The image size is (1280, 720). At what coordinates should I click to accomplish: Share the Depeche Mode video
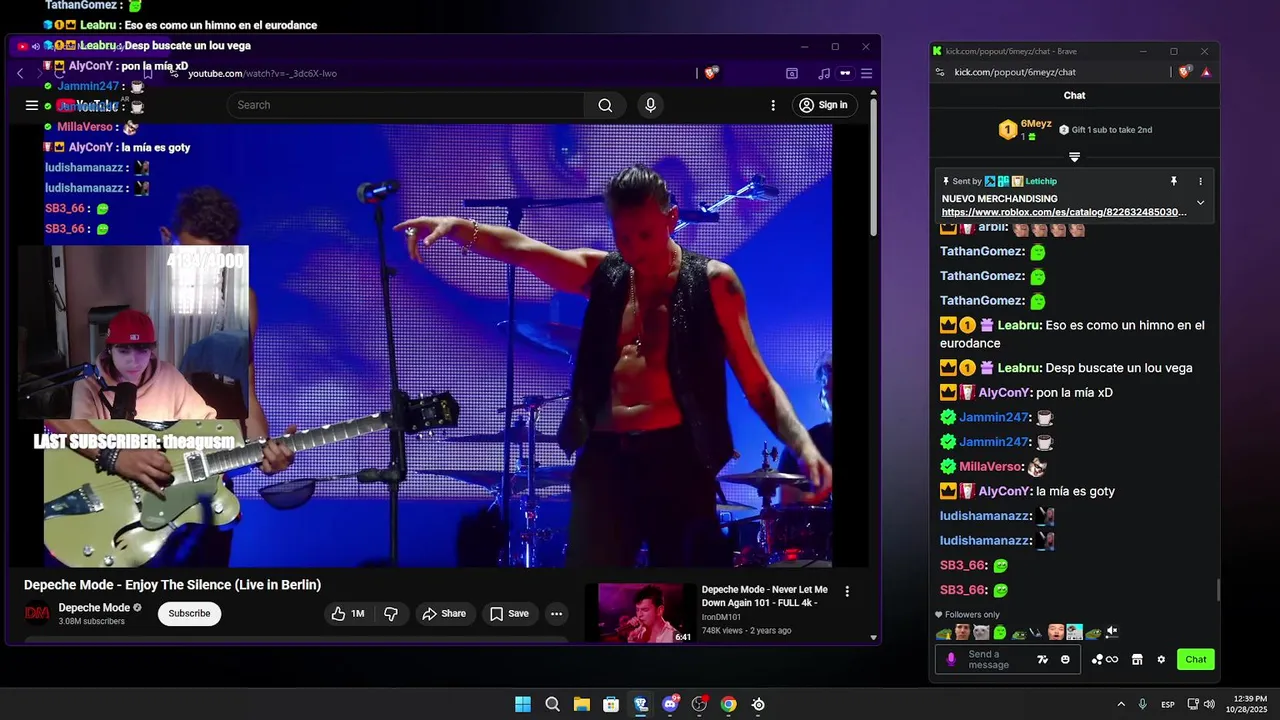(443, 613)
